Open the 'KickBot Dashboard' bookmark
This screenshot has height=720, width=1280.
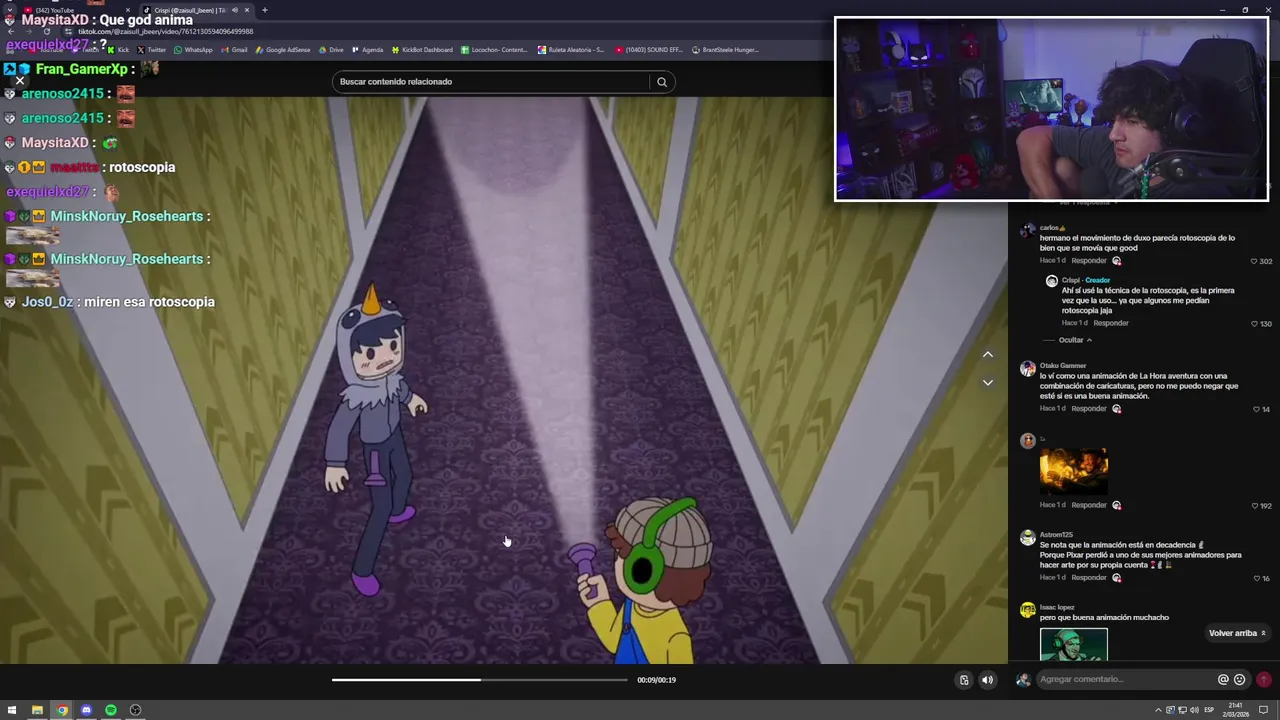tap(422, 50)
